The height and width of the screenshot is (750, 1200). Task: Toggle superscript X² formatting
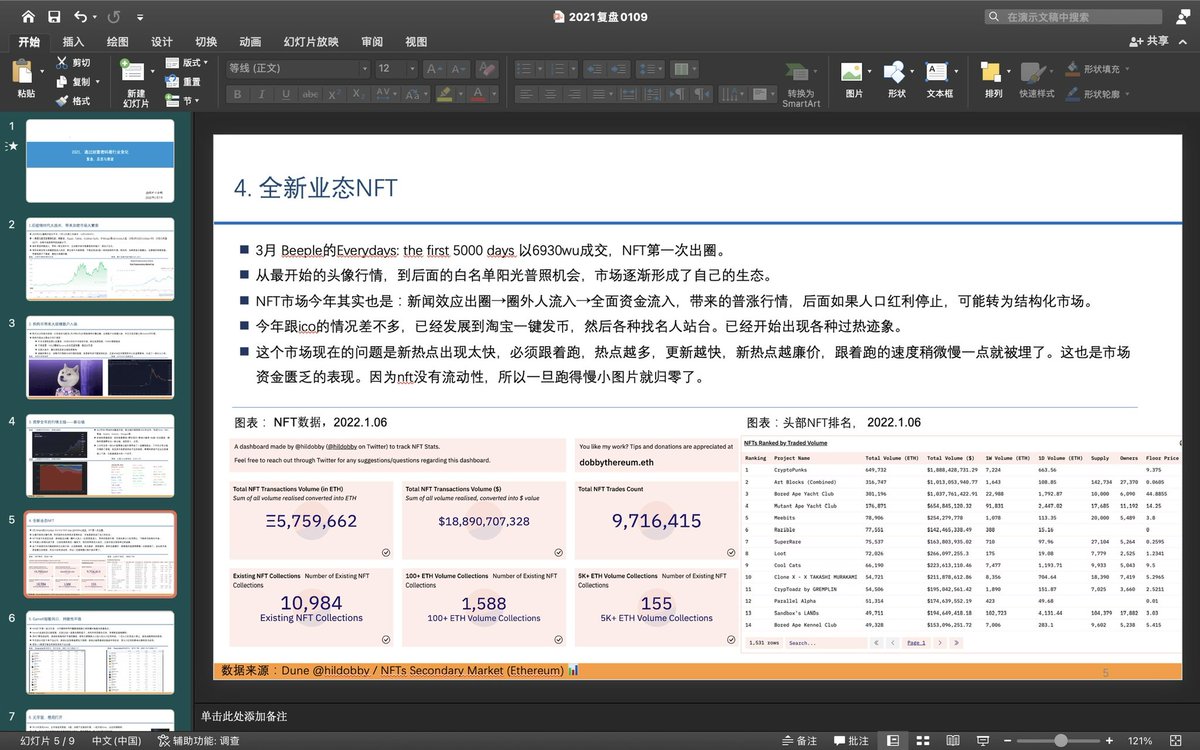336,94
